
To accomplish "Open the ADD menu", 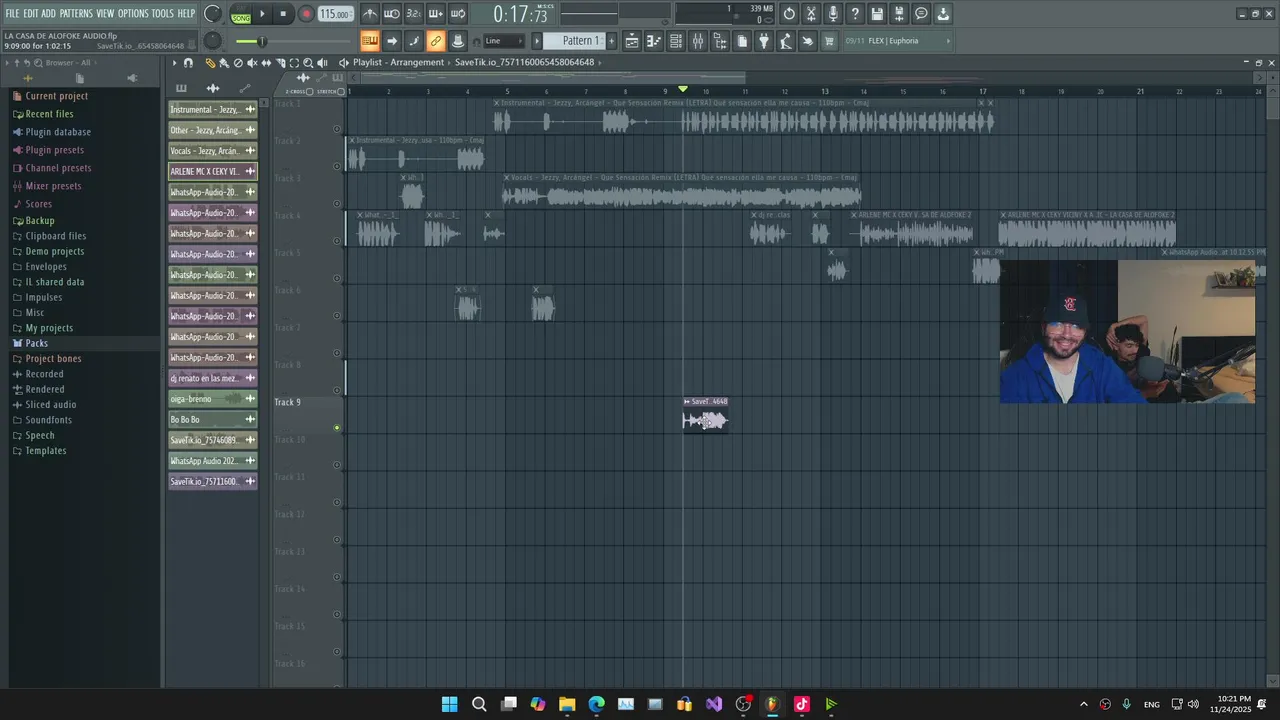I will tap(48, 14).
